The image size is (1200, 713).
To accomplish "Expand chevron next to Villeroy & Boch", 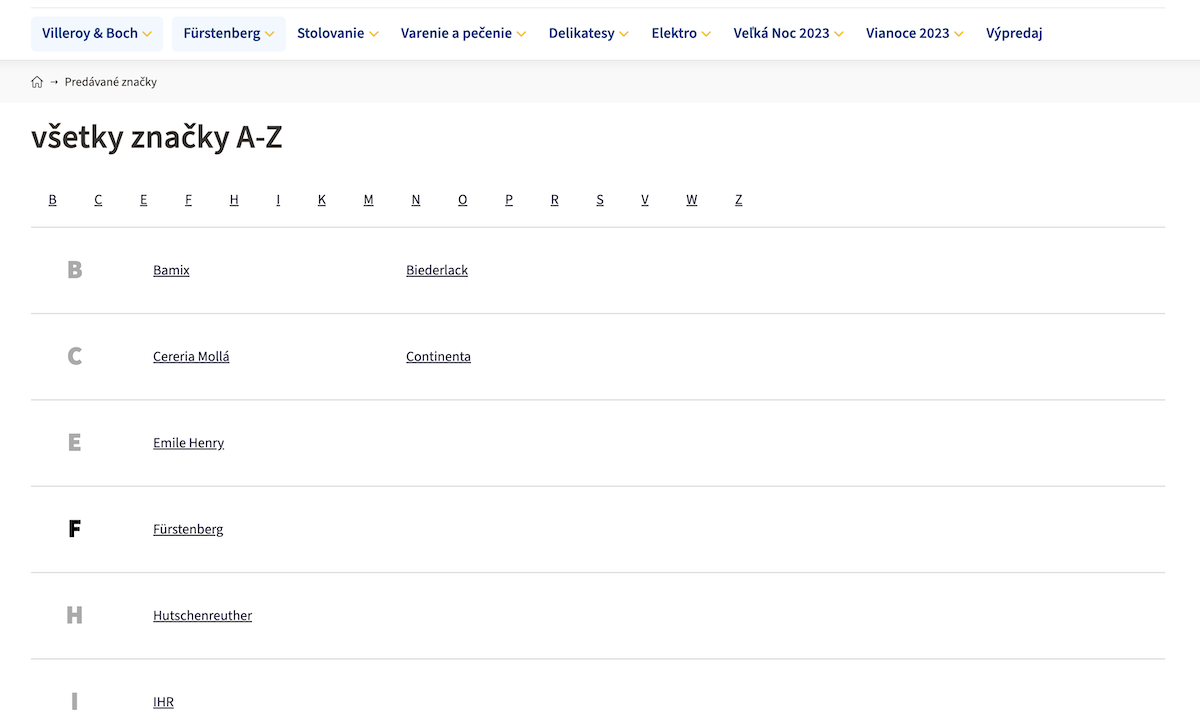I will (147, 34).
